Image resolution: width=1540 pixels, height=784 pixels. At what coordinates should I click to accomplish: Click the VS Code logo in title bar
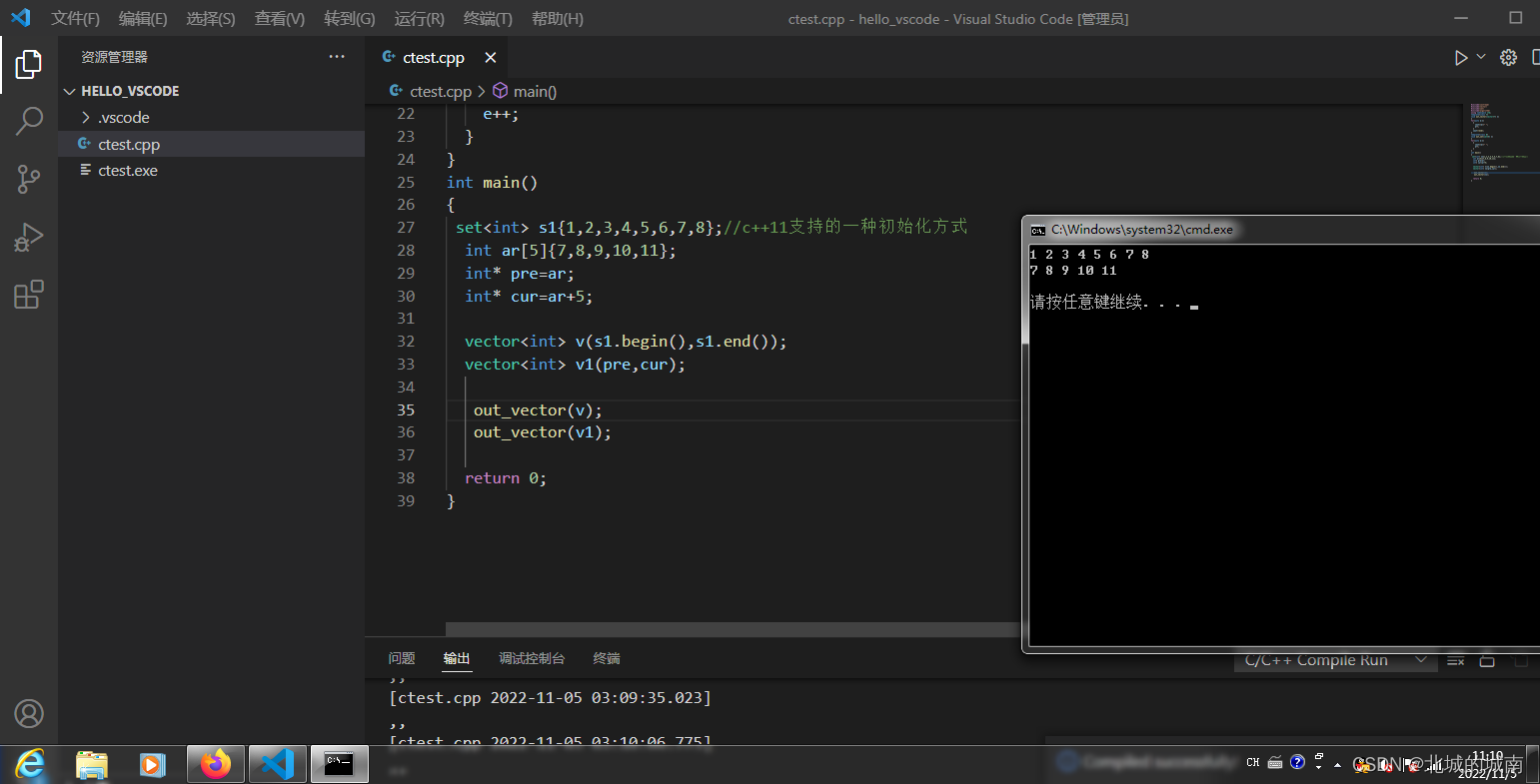(x=20, y=18)
